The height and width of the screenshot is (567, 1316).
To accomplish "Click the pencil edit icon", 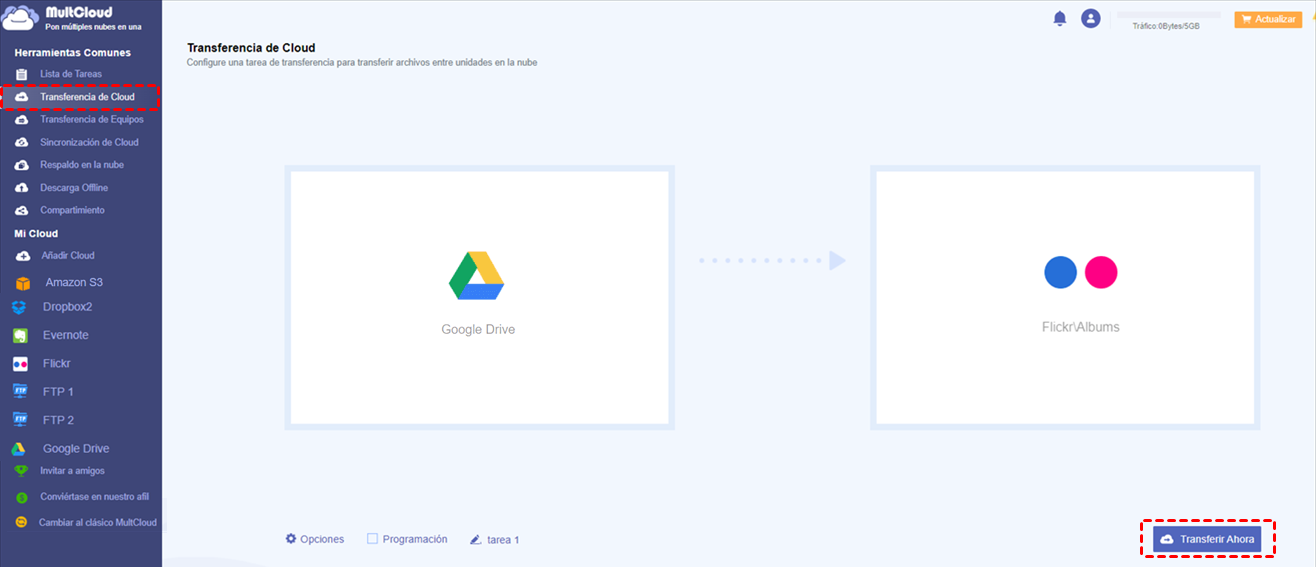I will click(476, 540).
